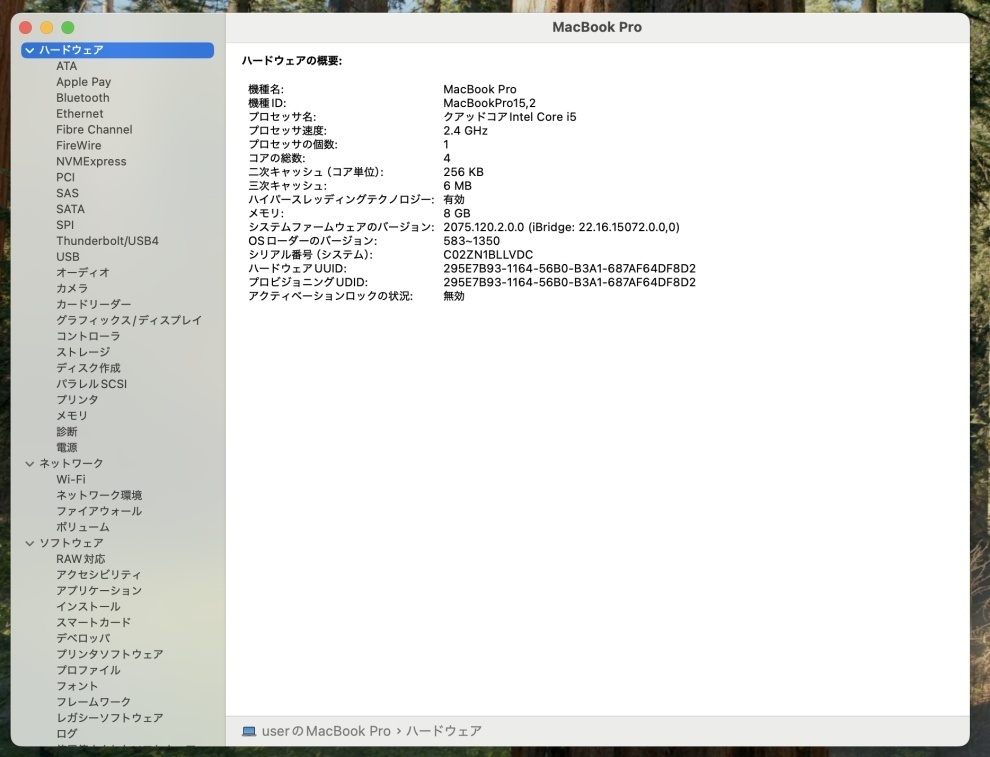Open SPI sidebar entry
Image resolution: width=990 pixels, height=757 pixels.
coord(65,225)
